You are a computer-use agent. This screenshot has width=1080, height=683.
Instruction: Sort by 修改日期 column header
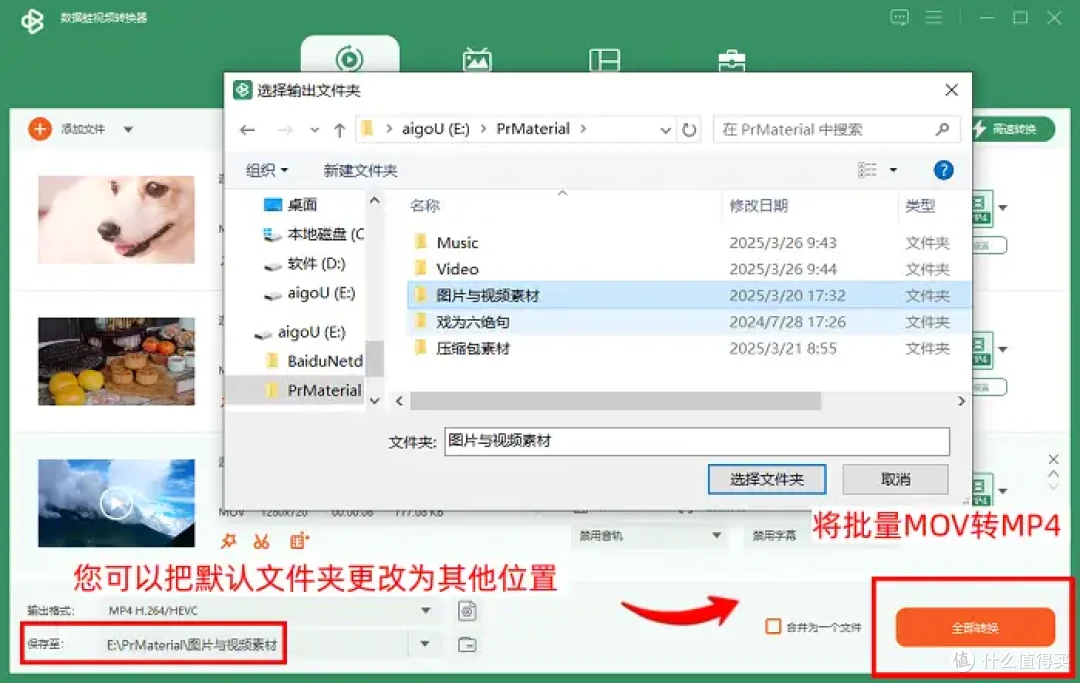[758, 205]
